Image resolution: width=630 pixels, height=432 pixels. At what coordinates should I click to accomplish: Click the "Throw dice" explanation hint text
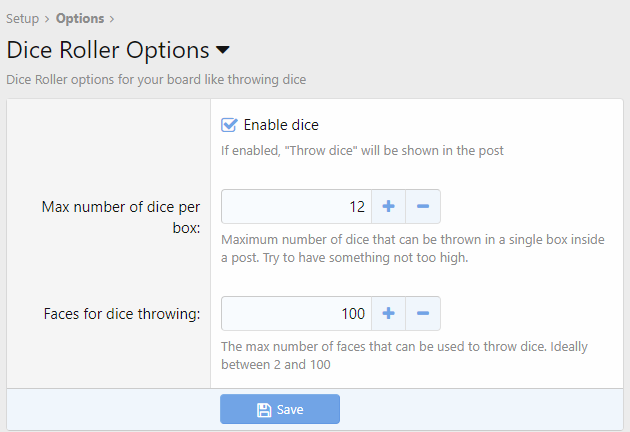(361, 151)
